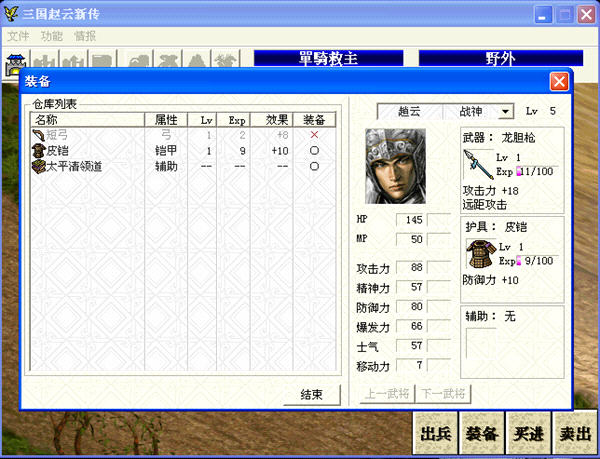
Task: Click the 士气 value field
Action: click(410, 345)
